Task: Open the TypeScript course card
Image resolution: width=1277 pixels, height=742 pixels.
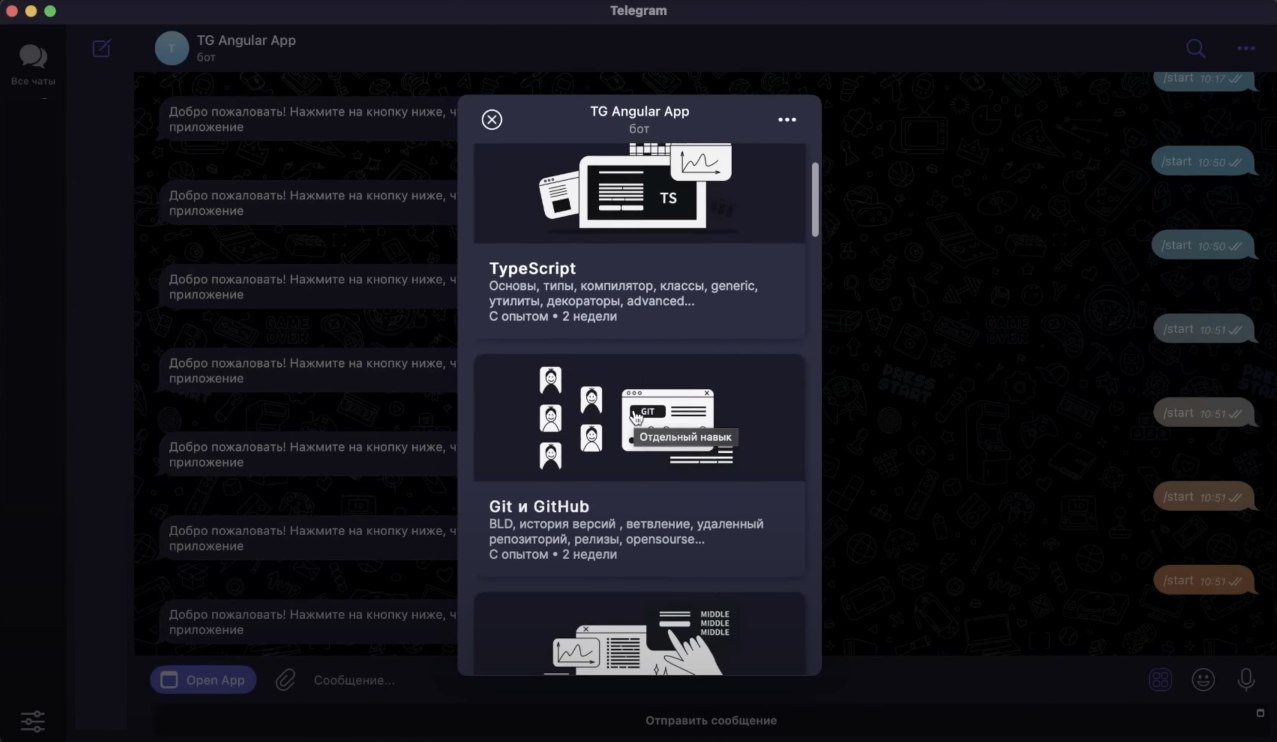Action: pos(639,290)
